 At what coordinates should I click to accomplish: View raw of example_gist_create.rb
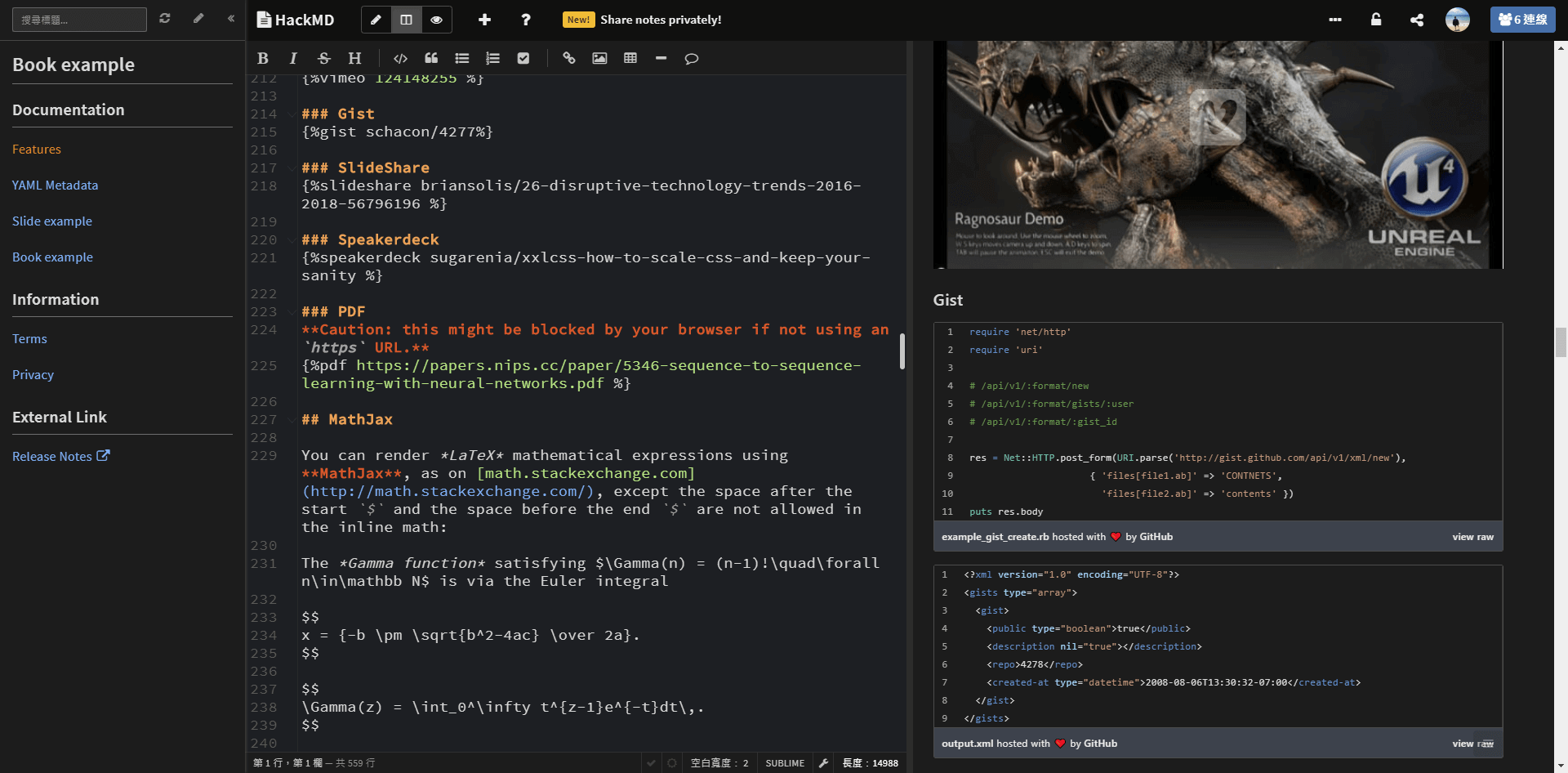[1472, 537]
